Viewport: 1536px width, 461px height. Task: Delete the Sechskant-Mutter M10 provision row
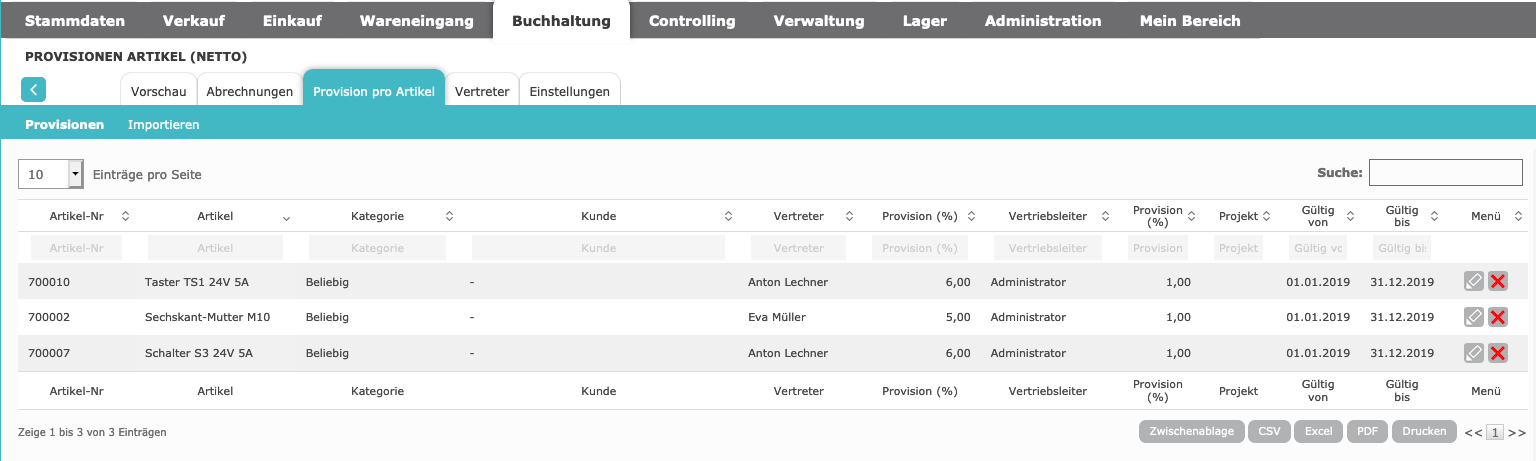1498,317
